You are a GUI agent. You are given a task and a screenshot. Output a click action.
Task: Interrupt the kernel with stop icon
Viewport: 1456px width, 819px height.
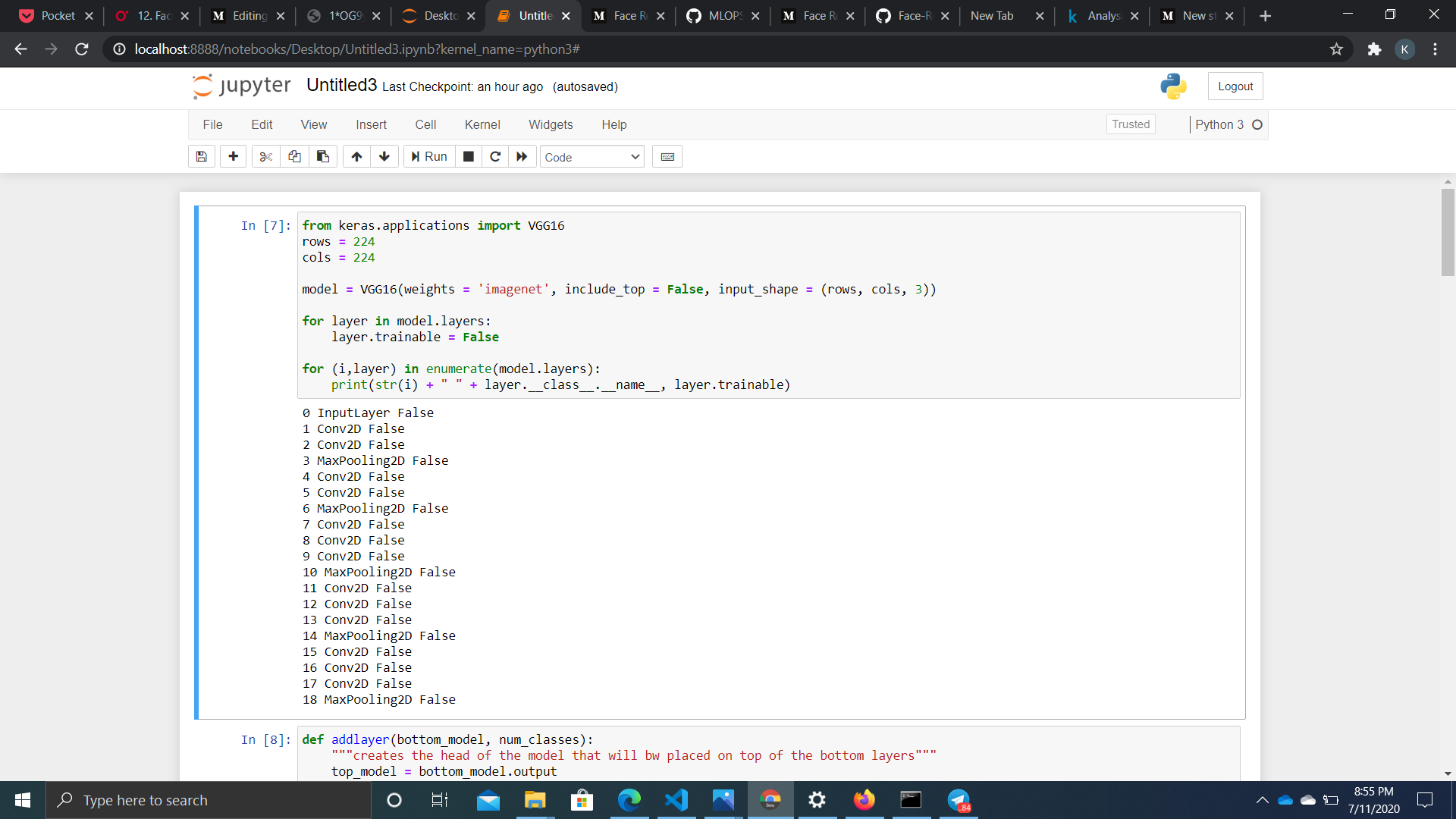click(x=469, y=157)
